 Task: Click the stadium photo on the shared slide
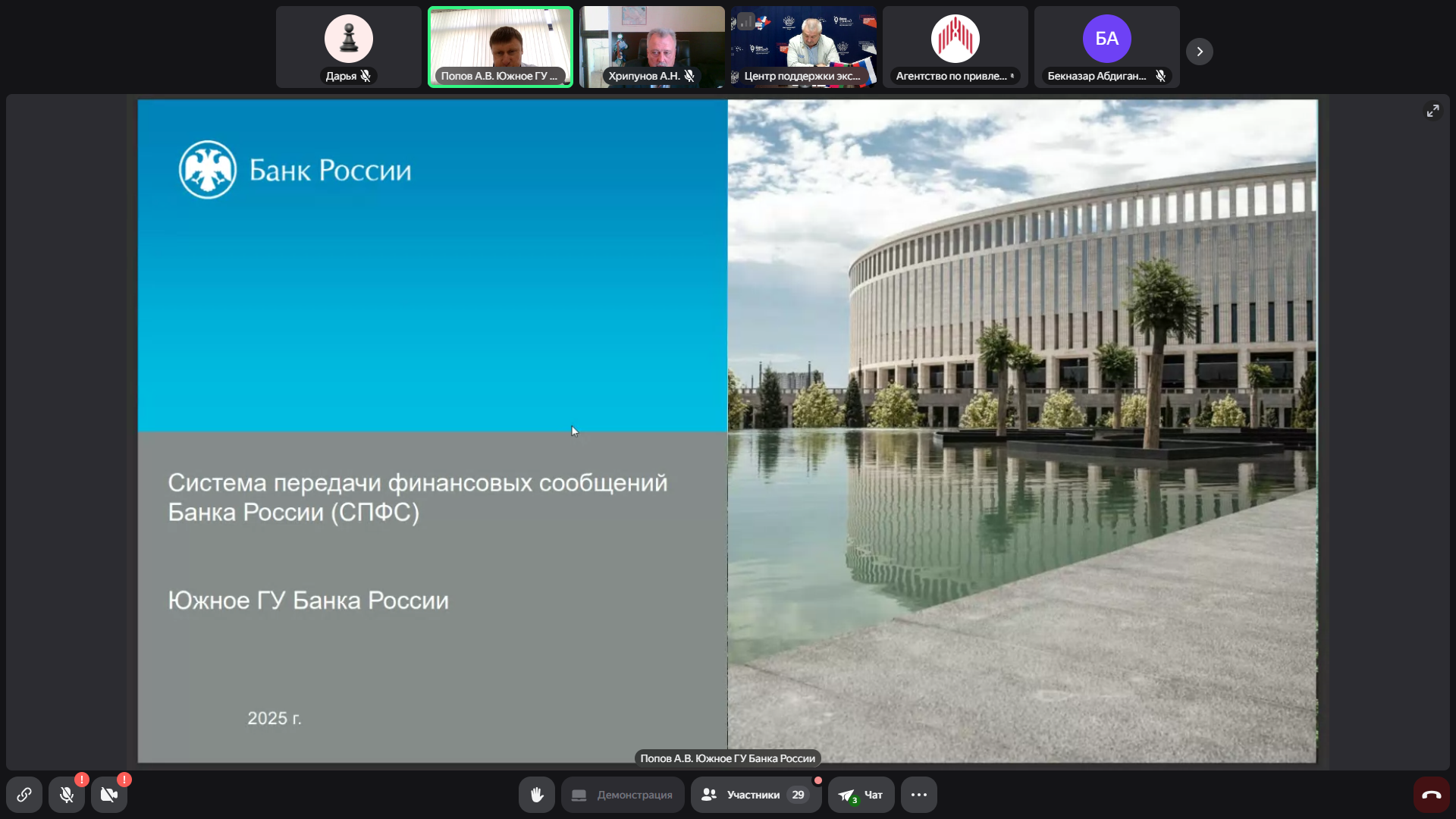click(1022, 431)
